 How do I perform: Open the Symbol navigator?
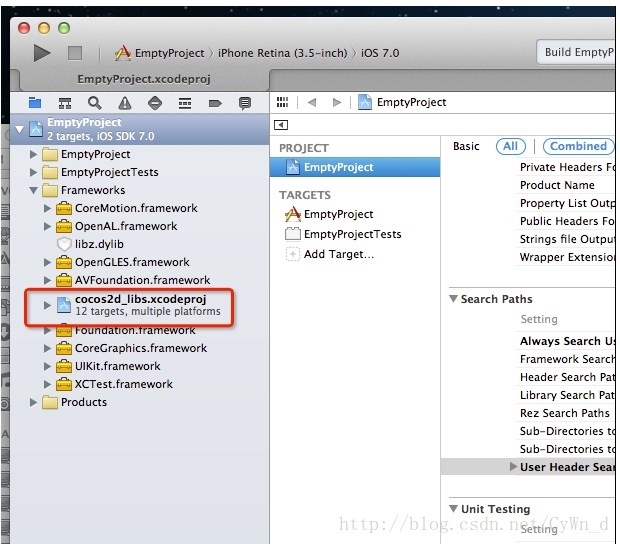point(65,103)
